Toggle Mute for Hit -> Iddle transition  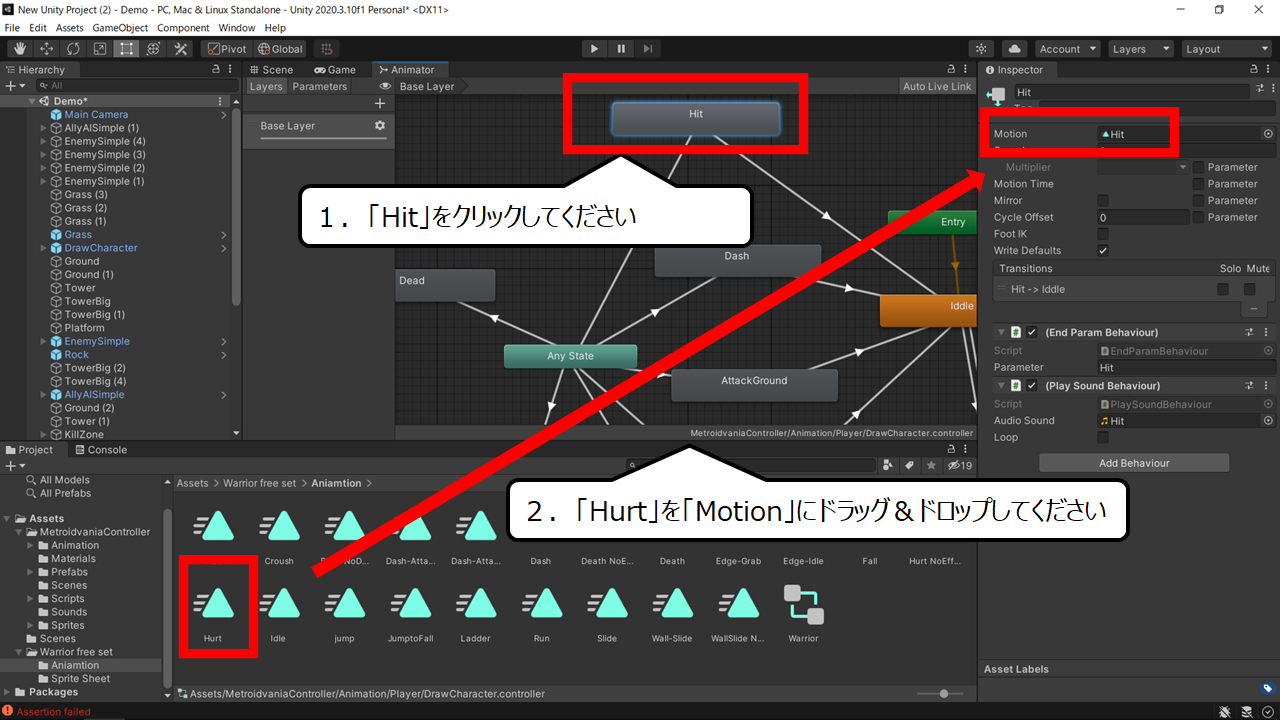[1250, 289]
